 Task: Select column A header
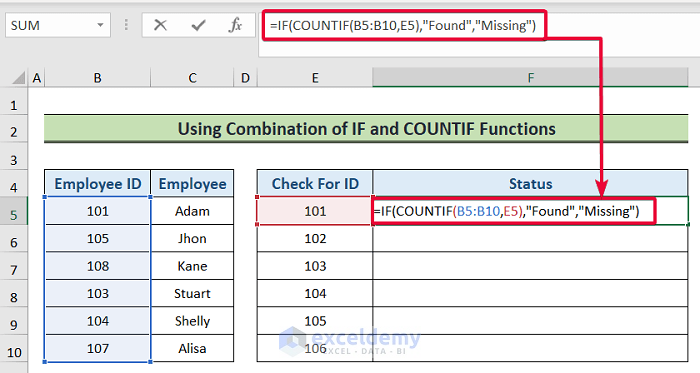37,78
